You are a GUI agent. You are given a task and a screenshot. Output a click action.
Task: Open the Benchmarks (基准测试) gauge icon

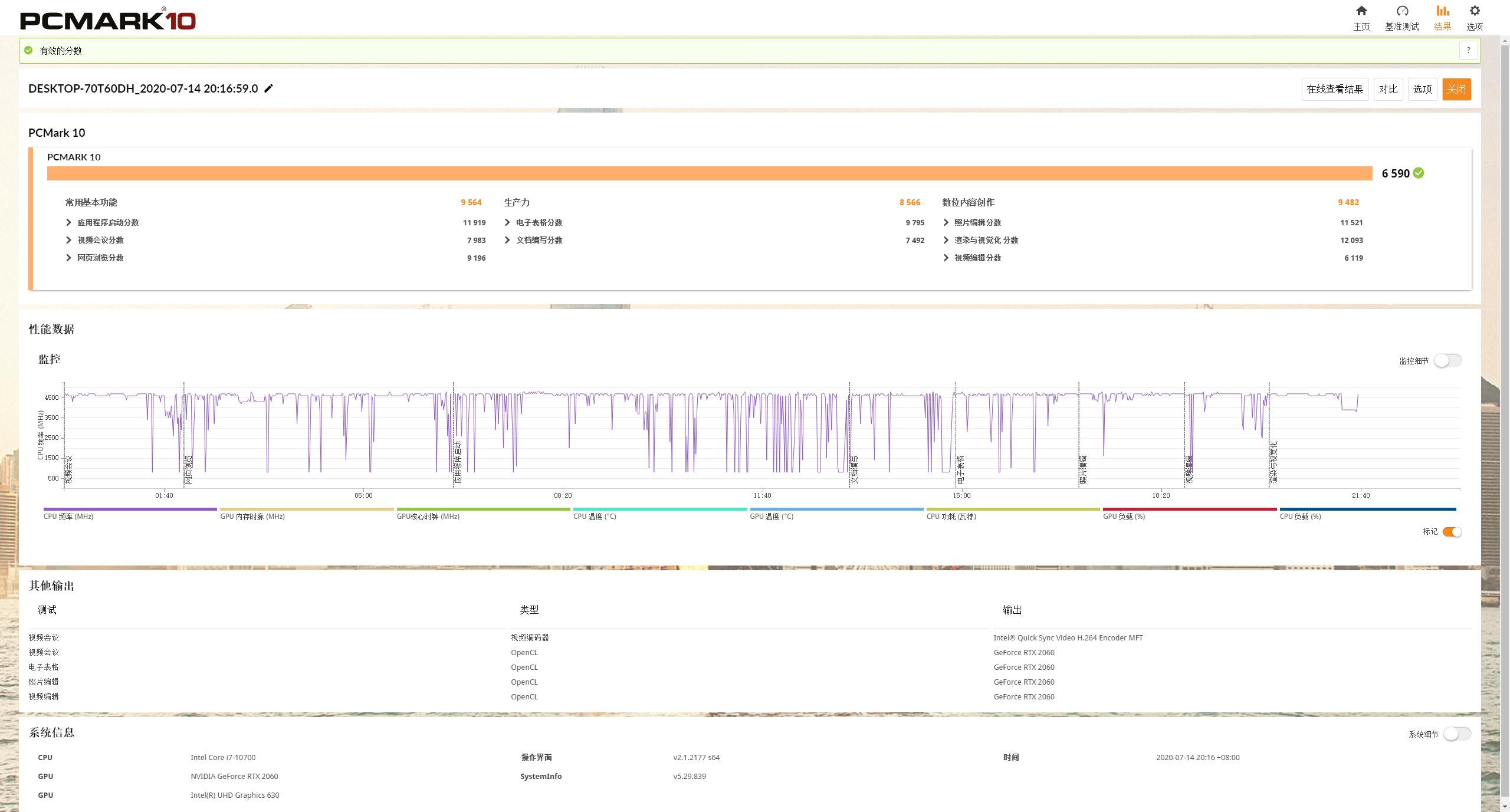point(1402,11)
